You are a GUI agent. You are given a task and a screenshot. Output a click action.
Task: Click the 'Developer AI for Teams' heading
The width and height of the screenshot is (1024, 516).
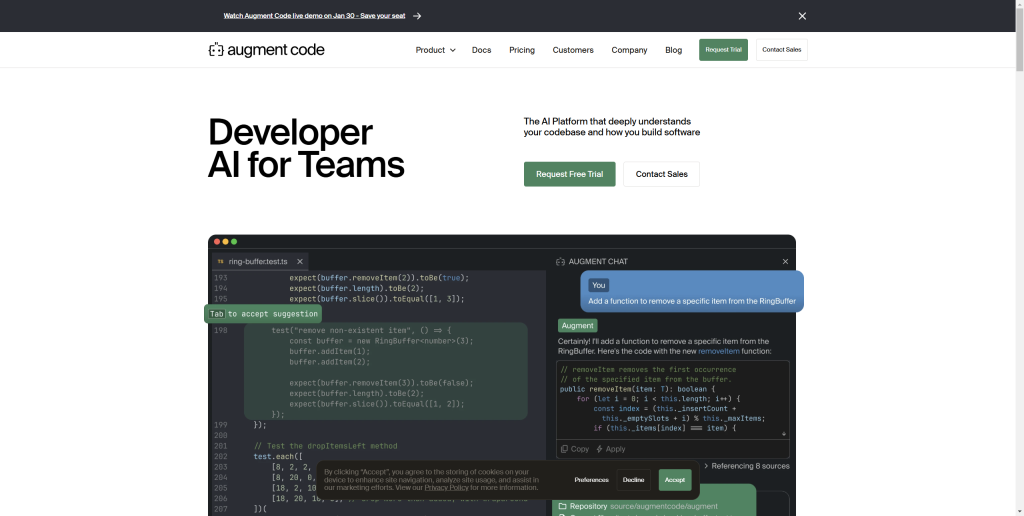[x=306, y=148]
